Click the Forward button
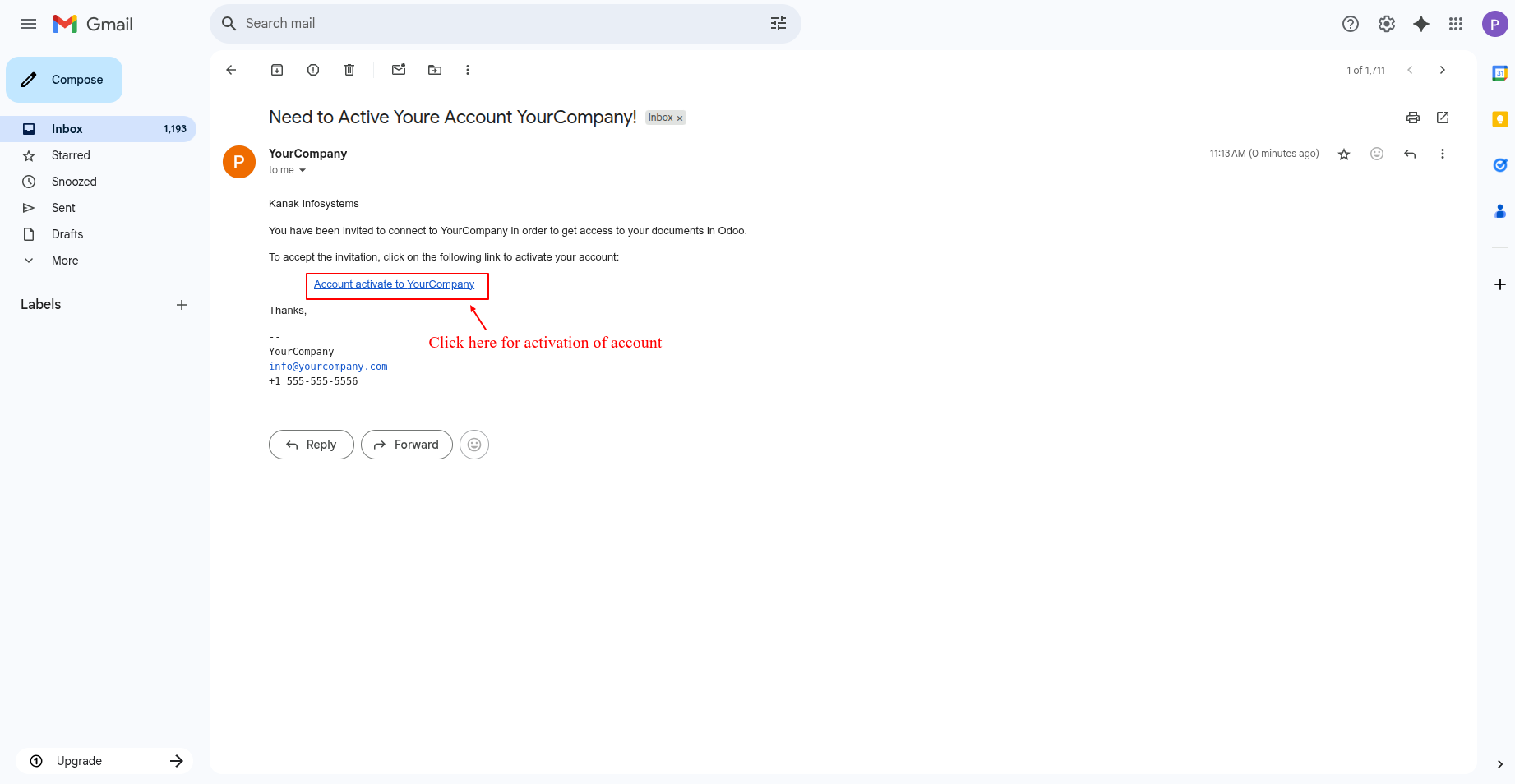 407,445
